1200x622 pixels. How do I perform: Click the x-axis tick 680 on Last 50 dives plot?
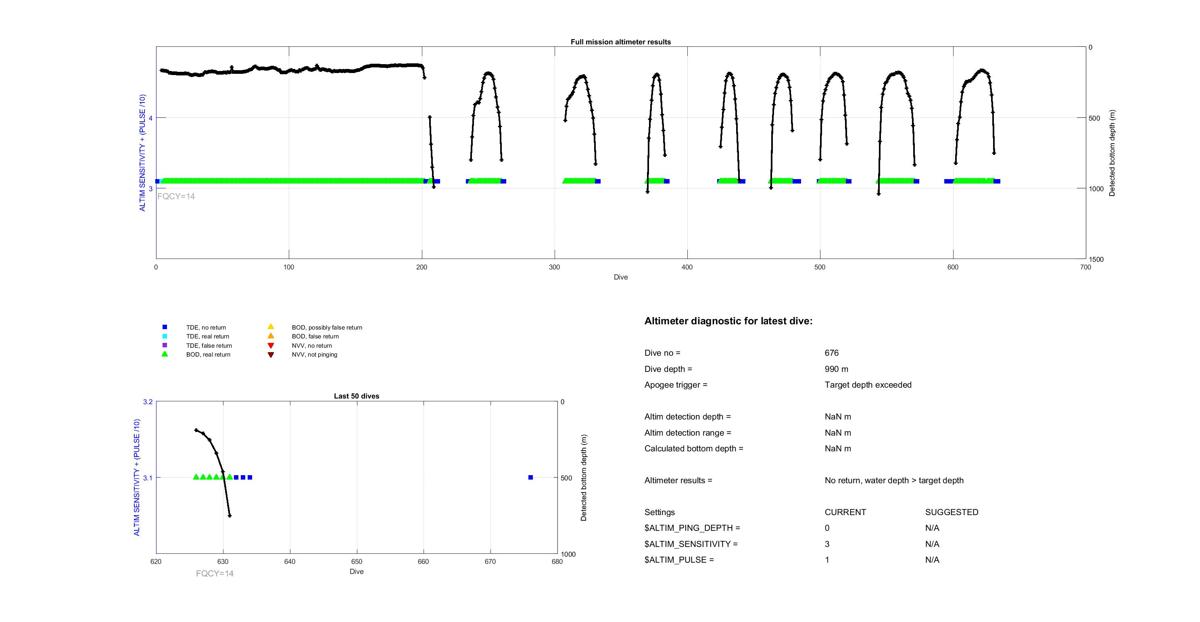point(557,562)
